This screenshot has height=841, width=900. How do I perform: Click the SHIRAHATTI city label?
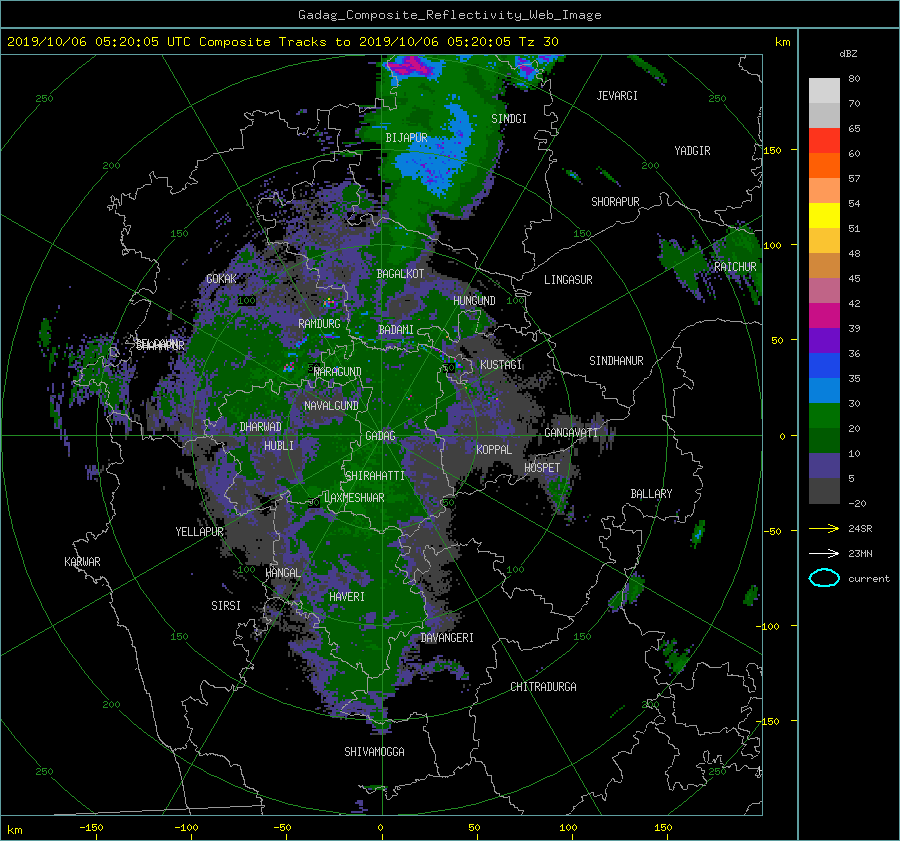click(x=375, y=476)
